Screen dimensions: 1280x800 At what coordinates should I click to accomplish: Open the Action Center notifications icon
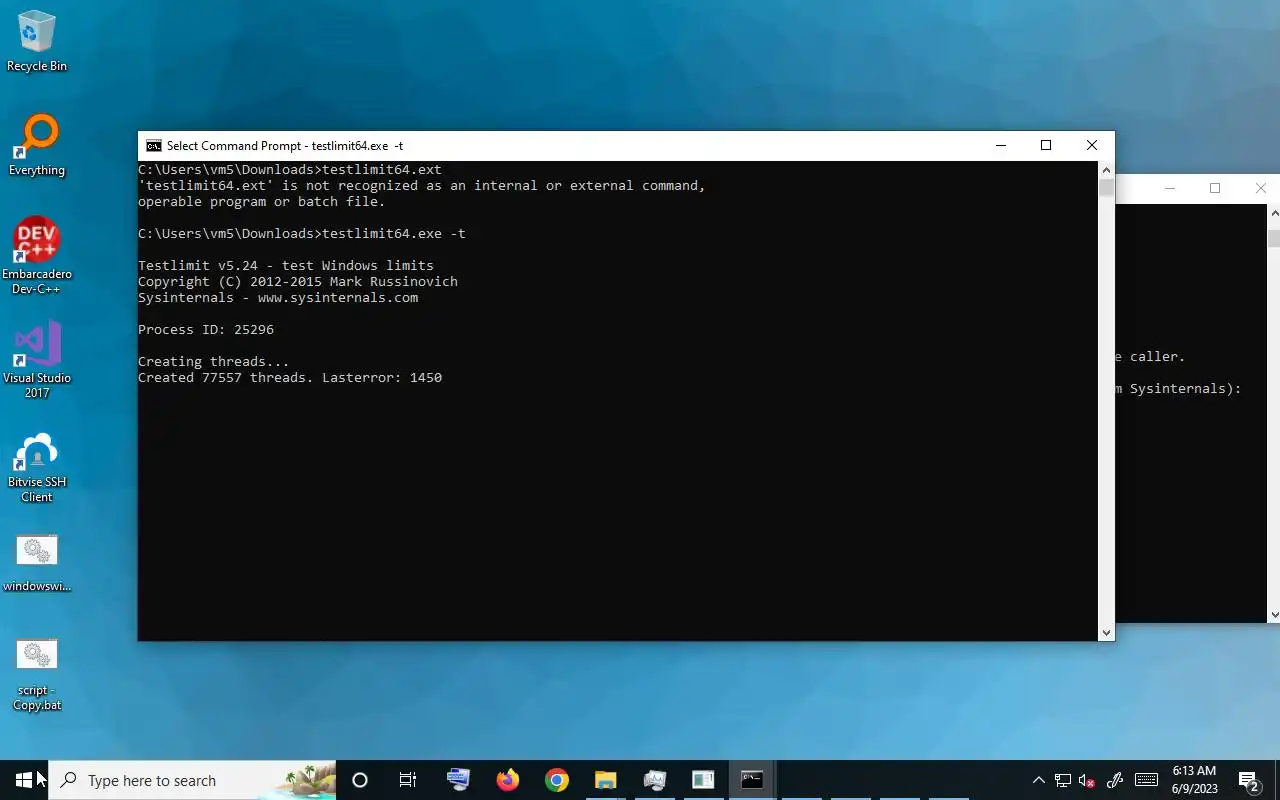(x=1249, y=780)
